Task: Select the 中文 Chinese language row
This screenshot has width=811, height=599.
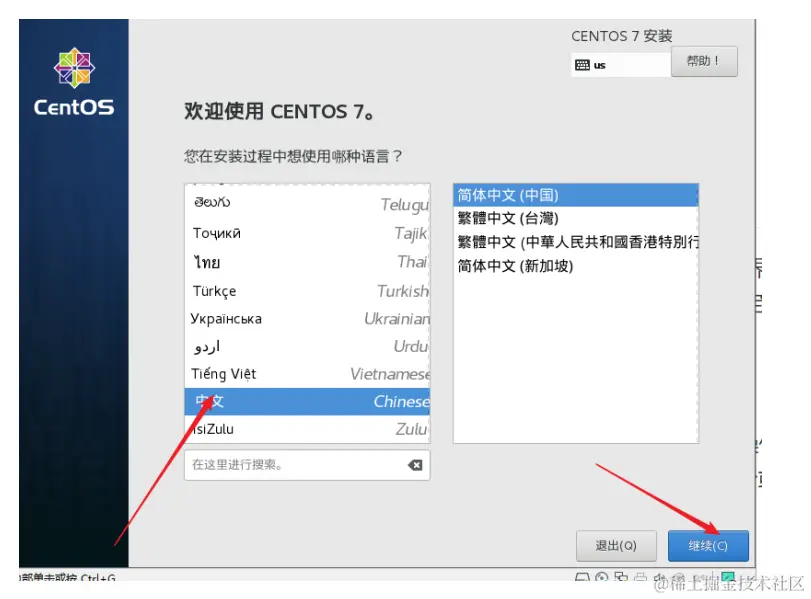Action: click(x=307, y=401)
